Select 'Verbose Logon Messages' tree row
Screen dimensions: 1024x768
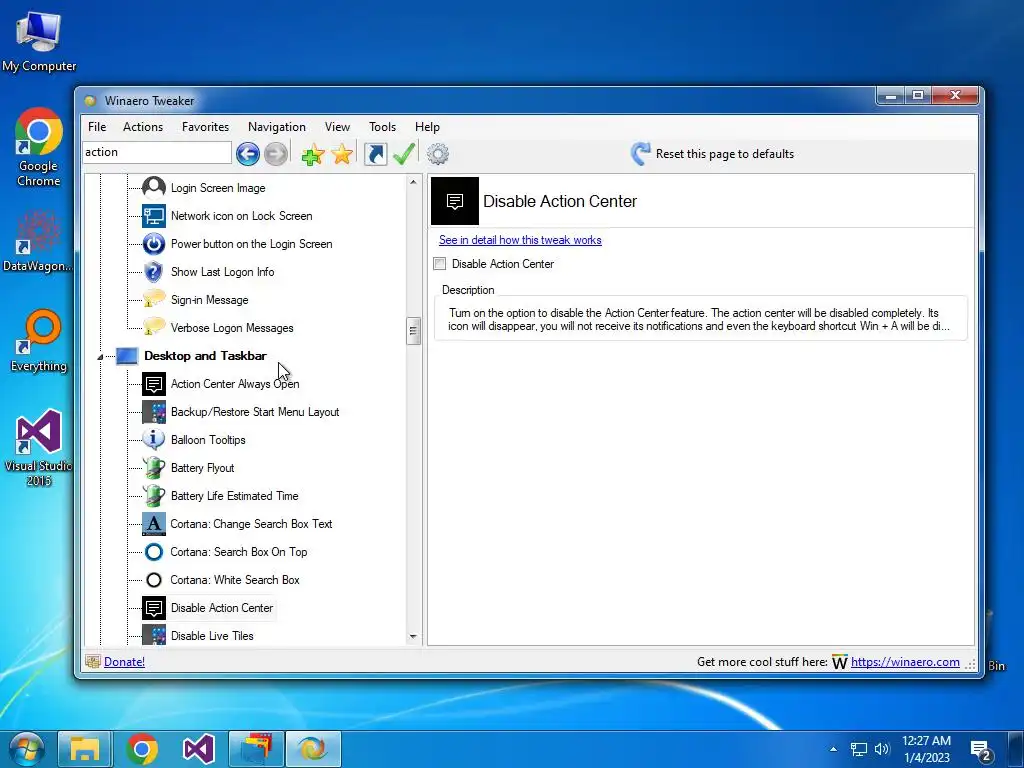point(232,328)
